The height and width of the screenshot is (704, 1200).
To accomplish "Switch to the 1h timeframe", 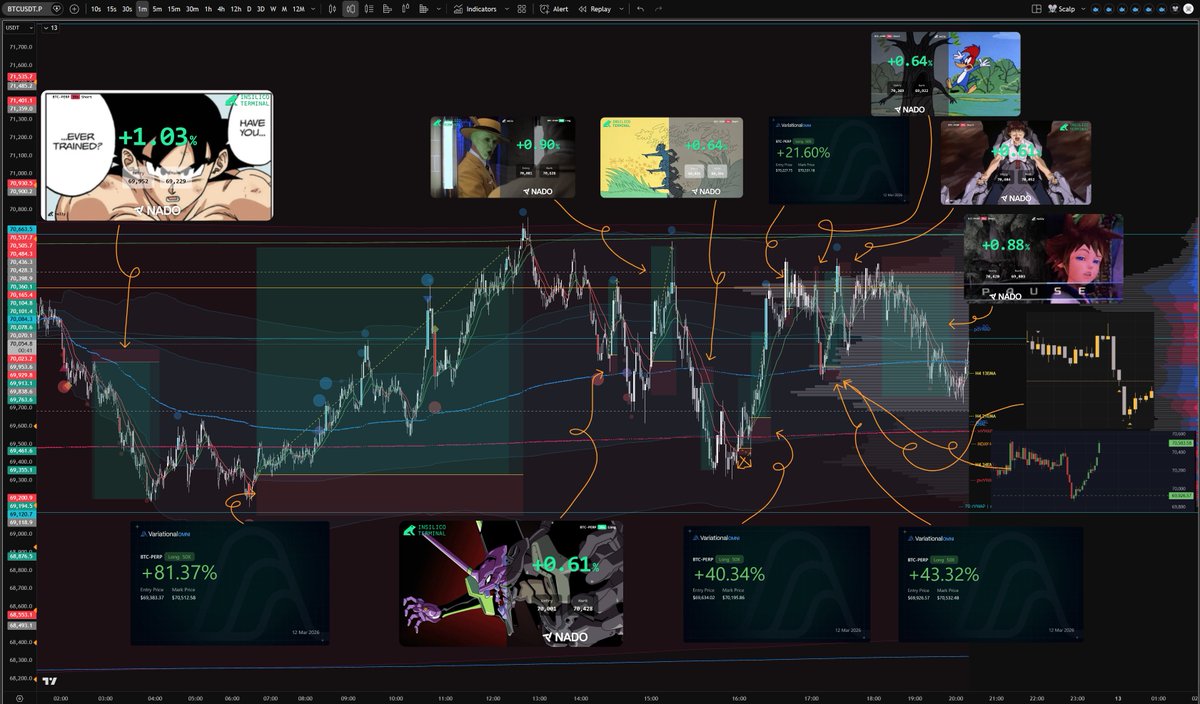I will point(208,9).
